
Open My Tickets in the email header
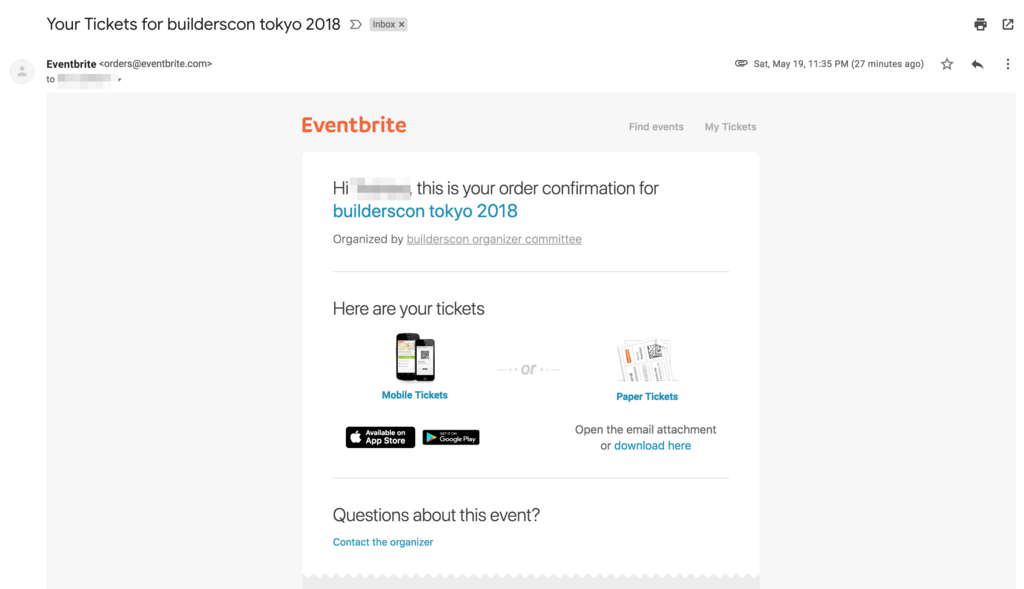[730, 127]
